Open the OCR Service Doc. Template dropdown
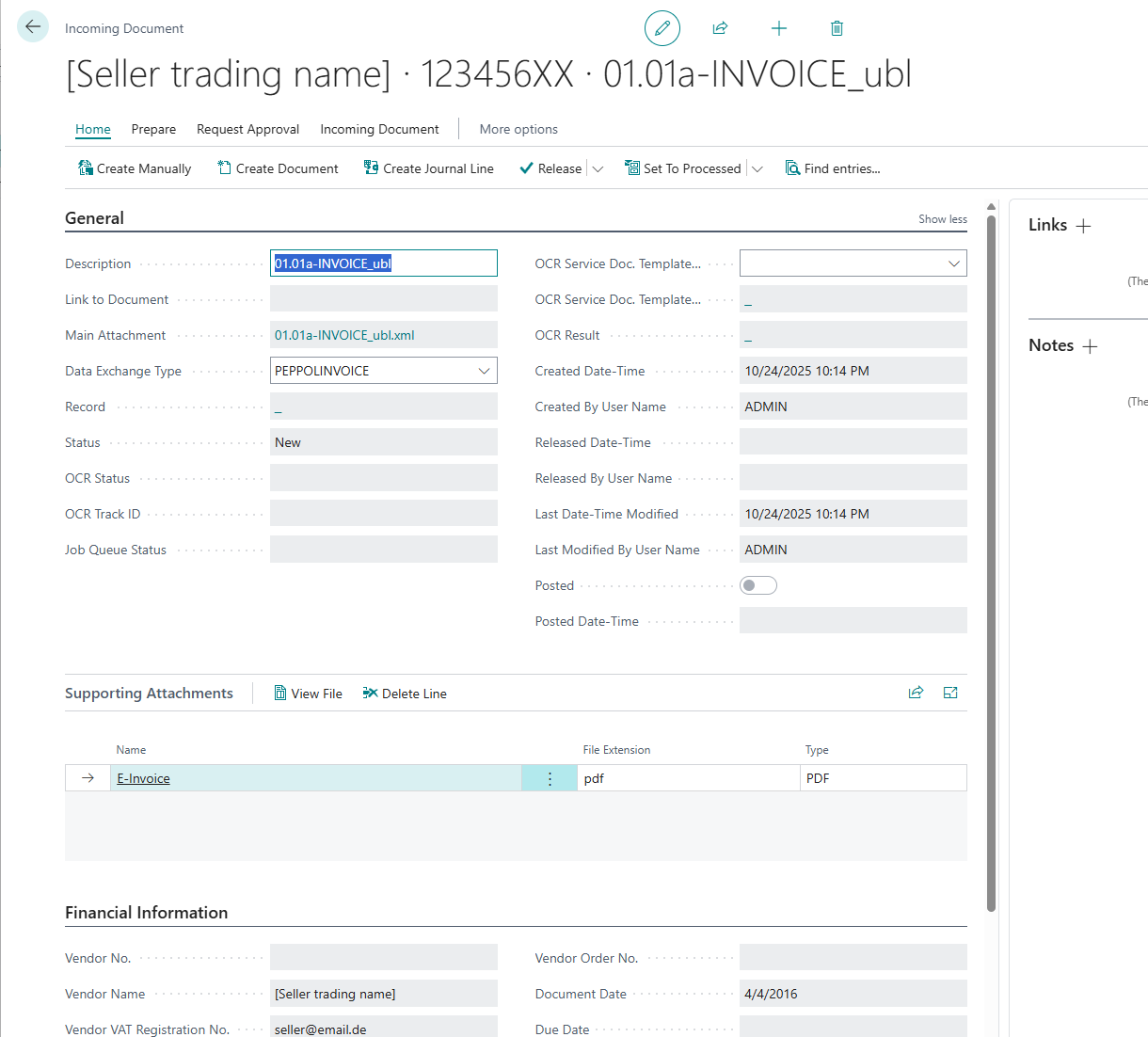1148x1037 pixels. (x=954, y=263)
